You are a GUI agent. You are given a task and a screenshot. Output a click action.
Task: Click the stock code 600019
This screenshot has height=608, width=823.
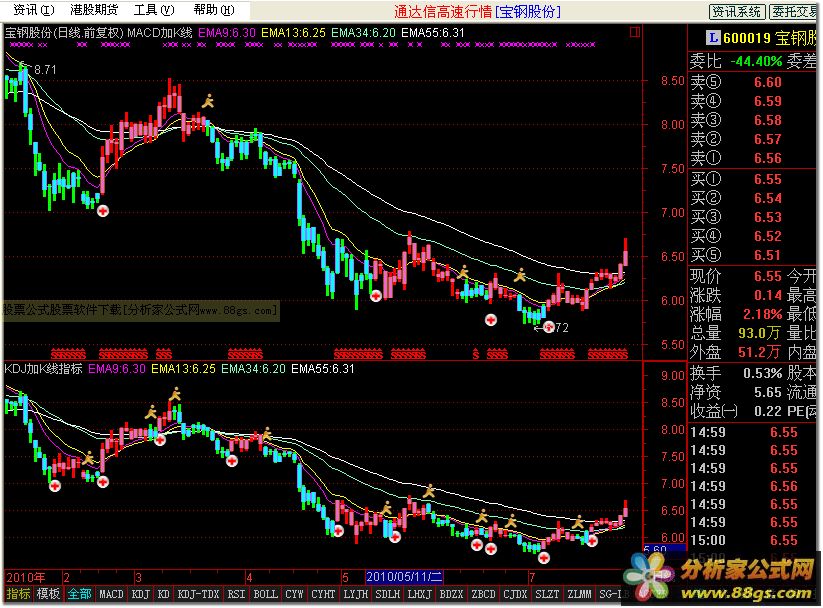click(747, 38)
